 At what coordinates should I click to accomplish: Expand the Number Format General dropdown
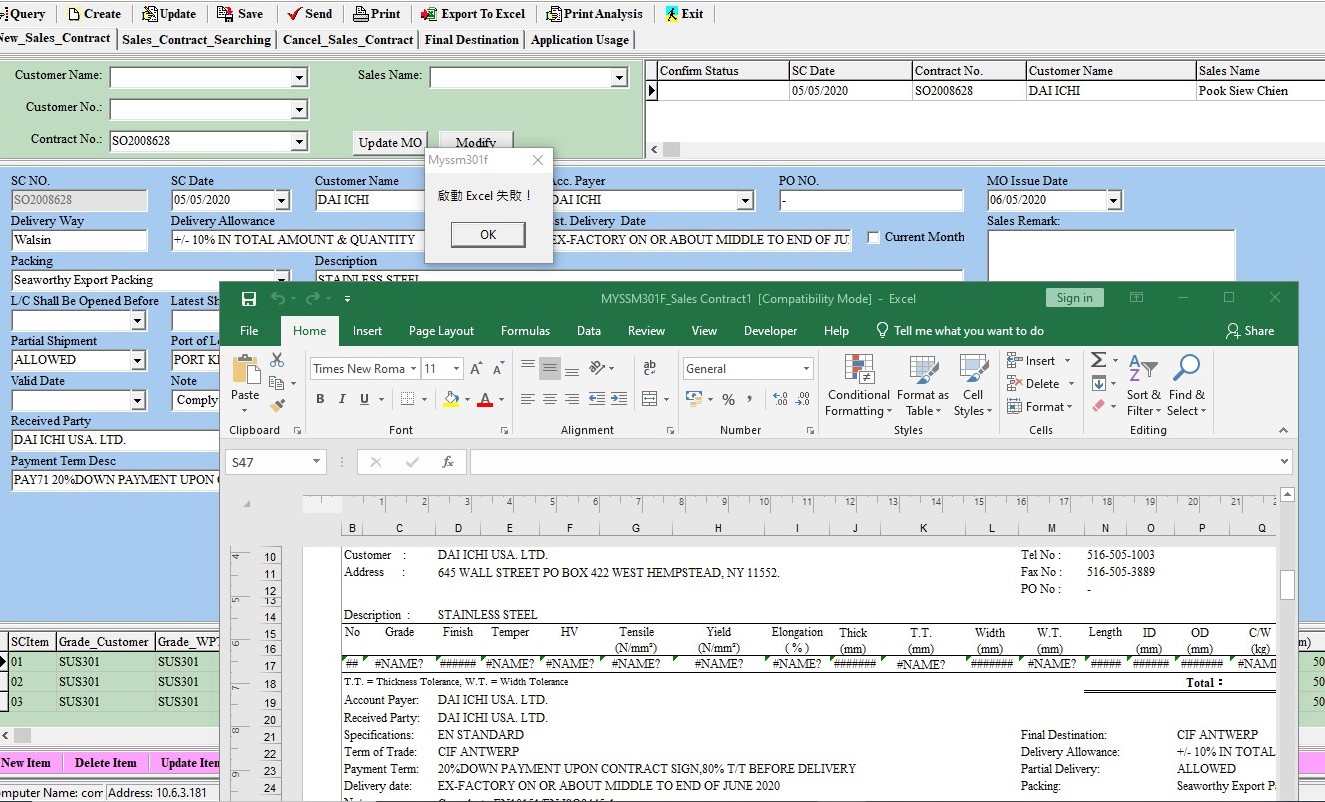coord(806,369)
